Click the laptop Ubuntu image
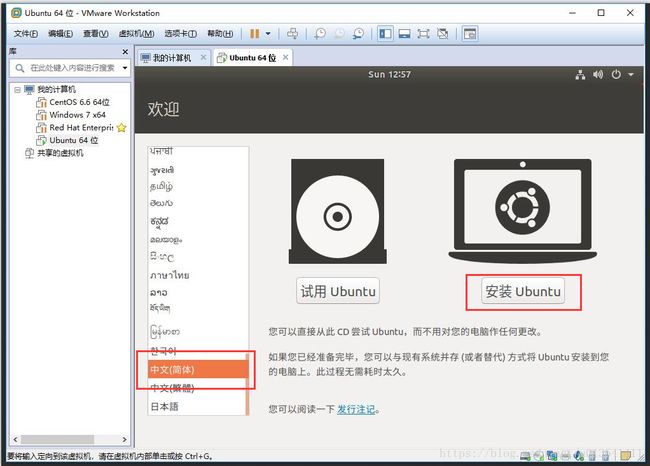 tap(523, 211)
